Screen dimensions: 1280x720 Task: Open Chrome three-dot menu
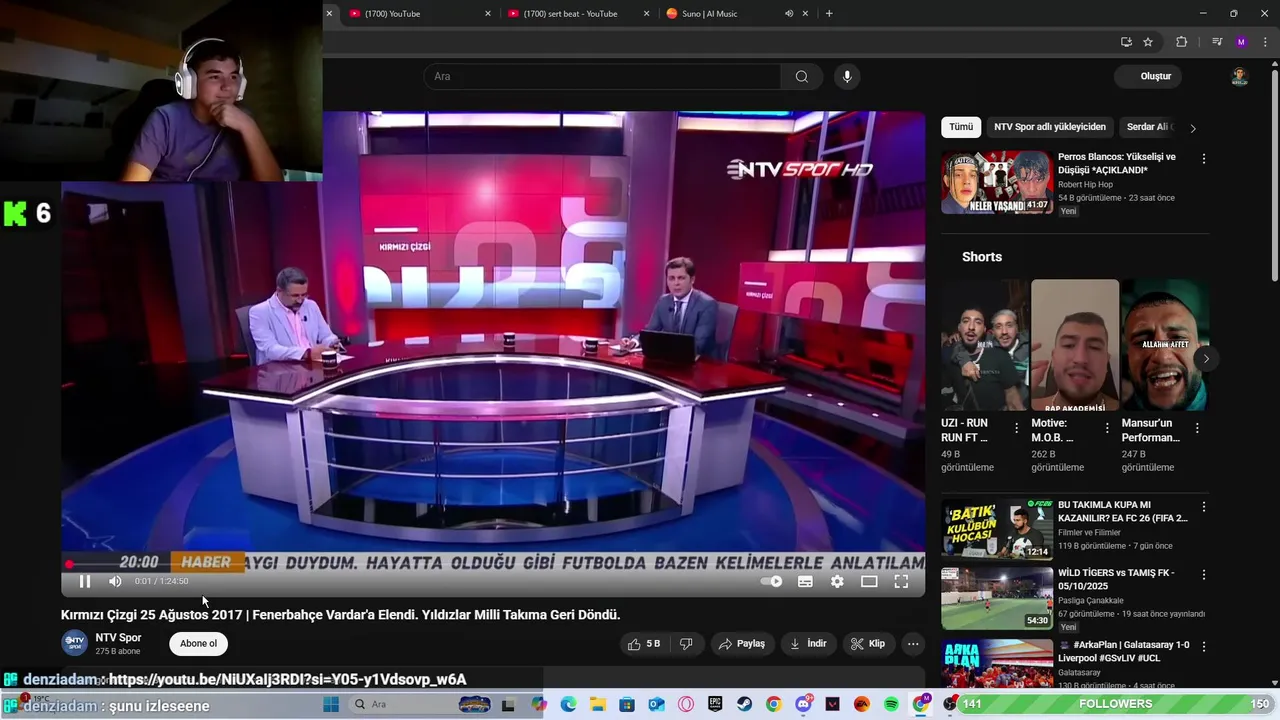[x=1265, y=42]
